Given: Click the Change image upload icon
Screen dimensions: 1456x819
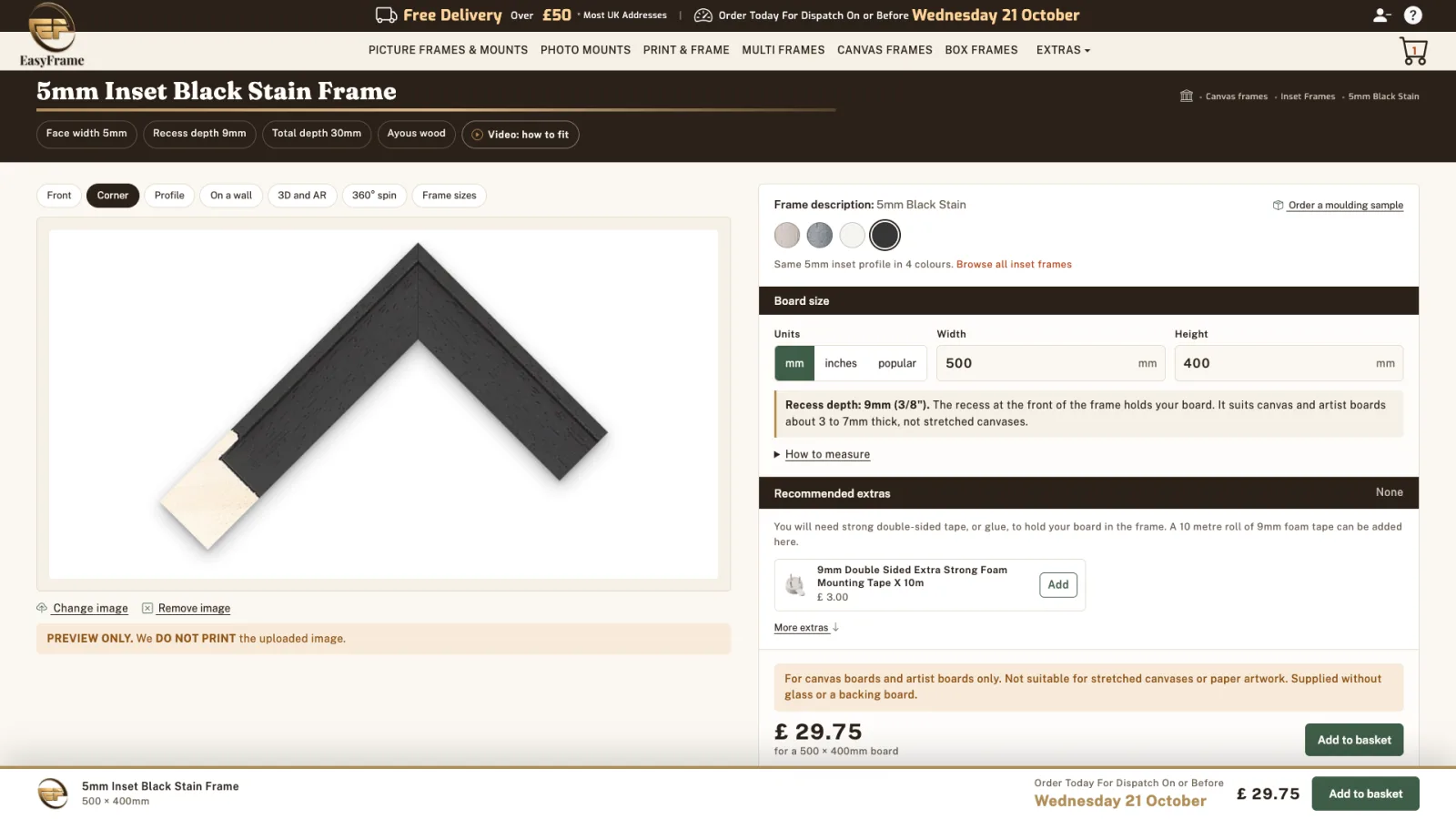Looking at the screenshot, I should tap(42, 608).
